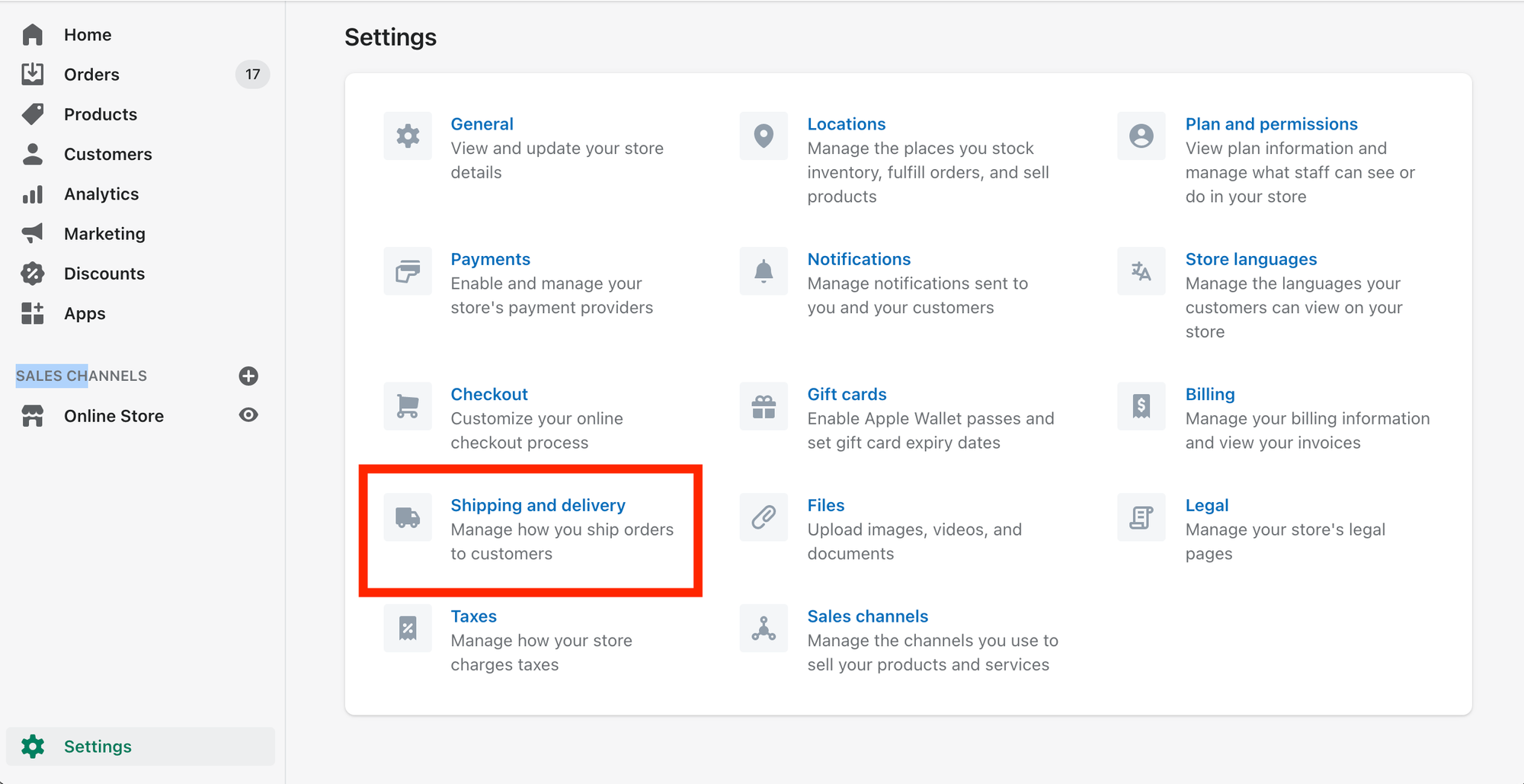Open Online Store sales channel

coord(114,415)
